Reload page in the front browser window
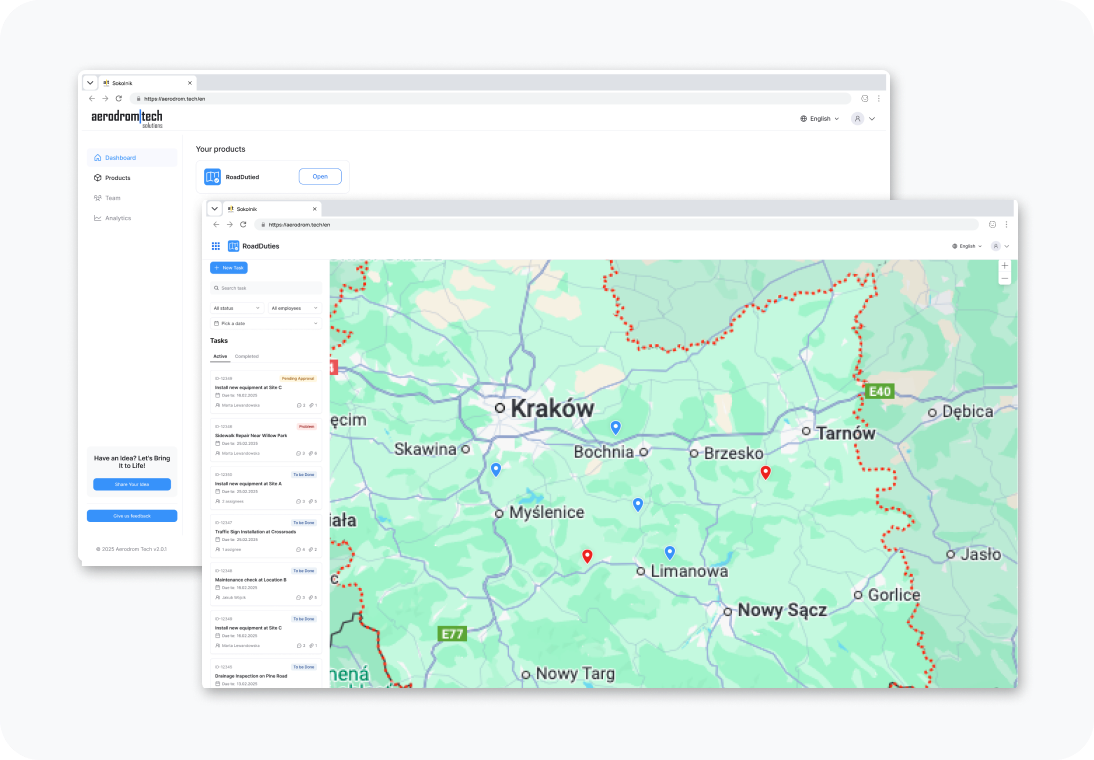Viewport: 1094px width, 760px height. (x=243, y=225)
